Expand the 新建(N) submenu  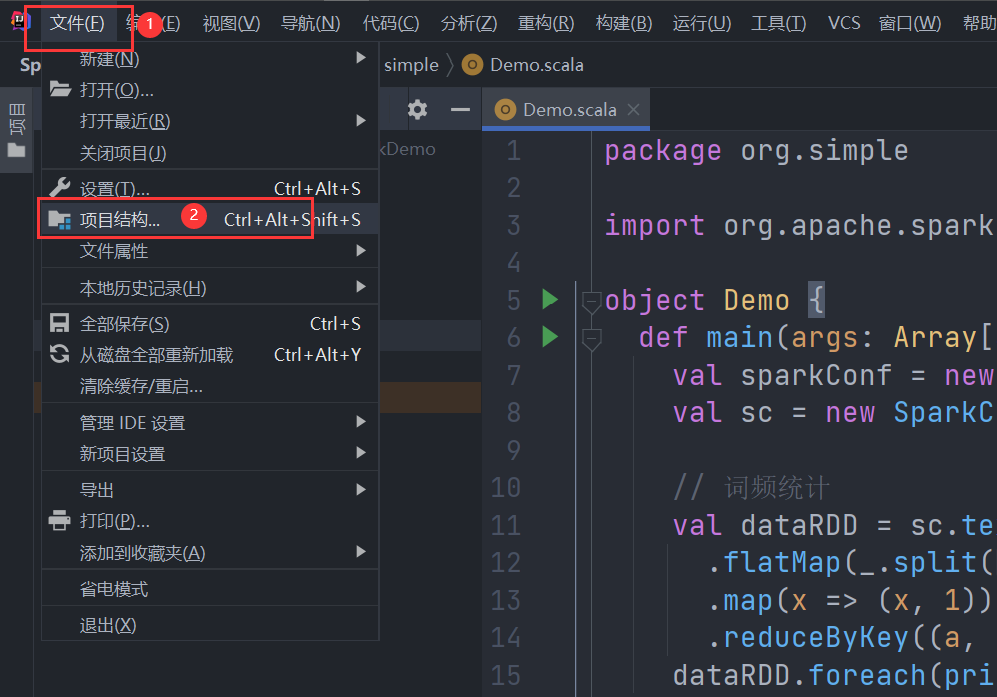210,59
